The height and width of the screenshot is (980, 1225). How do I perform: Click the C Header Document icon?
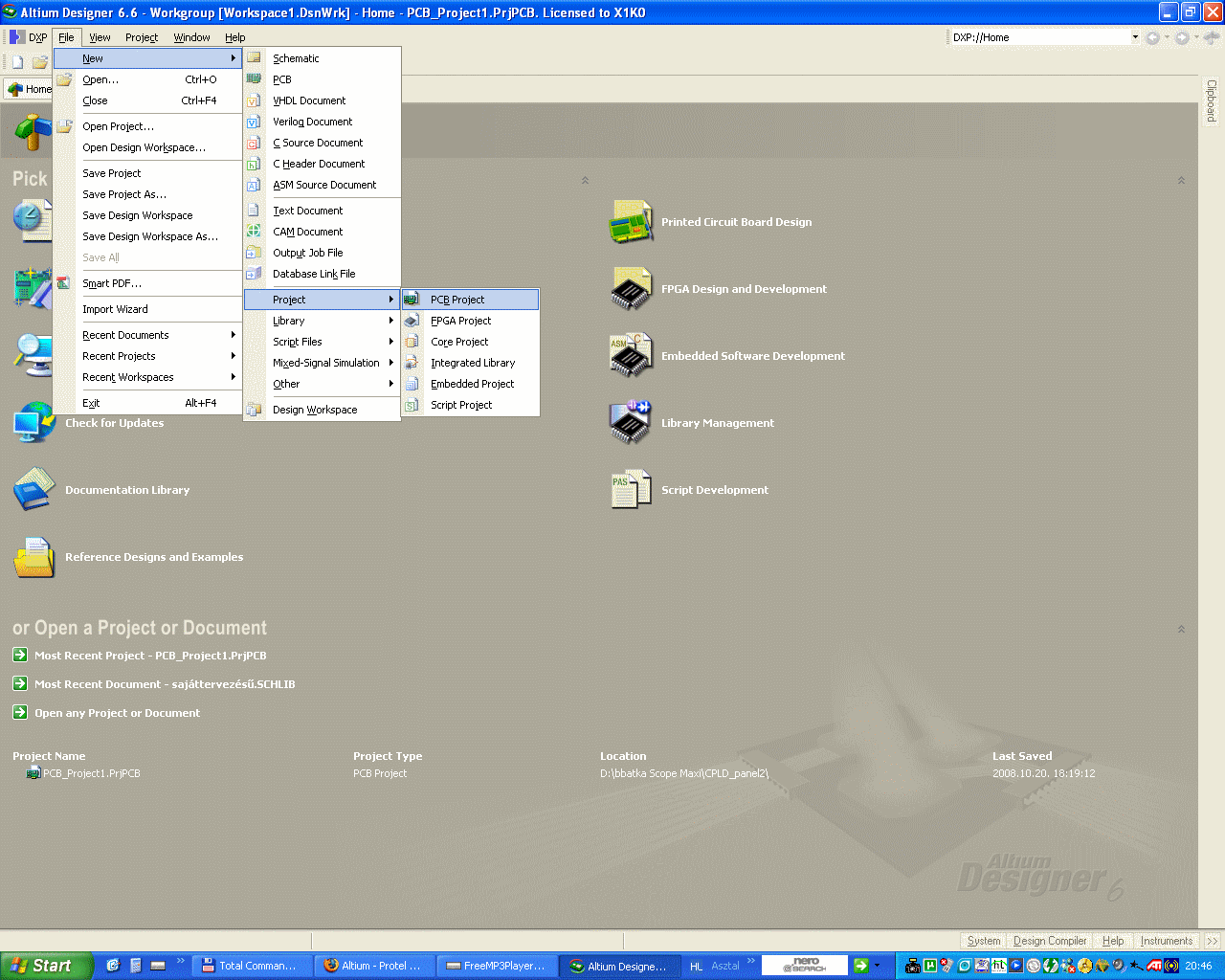(x=254, y=163)
